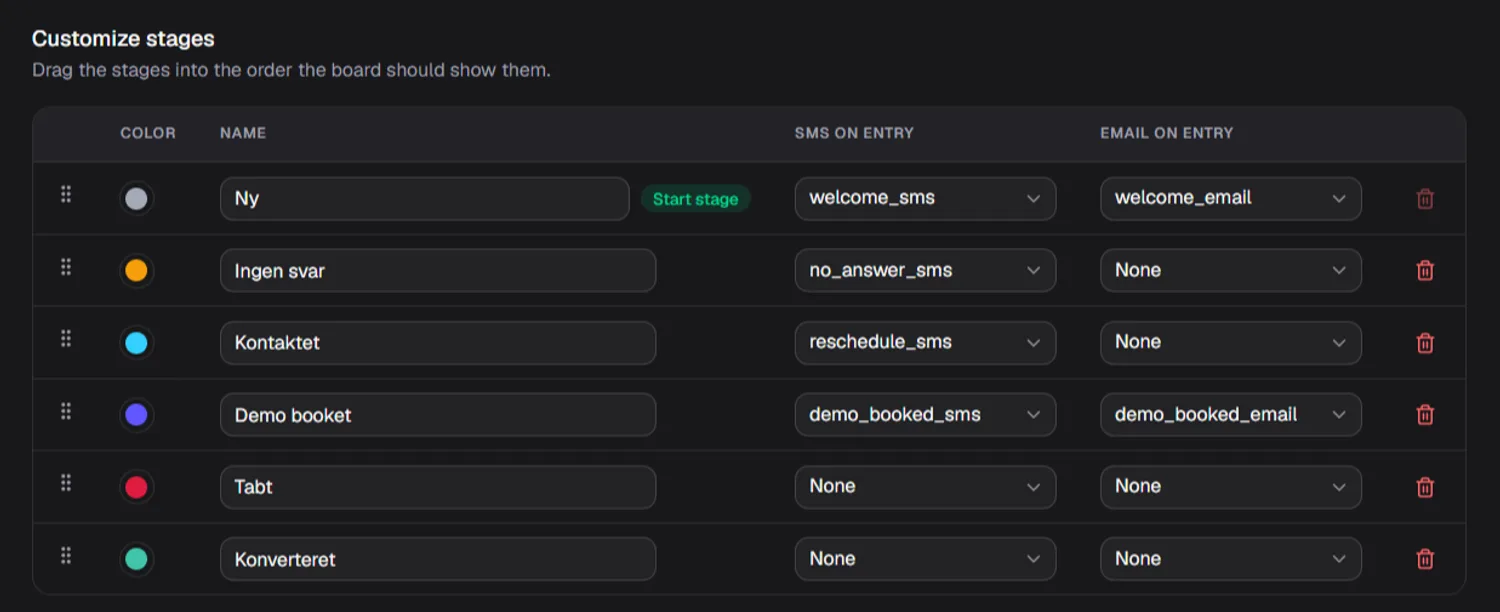
Task: Open email on entry dropdown for Ingen svar
Action: click(1231, 270)
